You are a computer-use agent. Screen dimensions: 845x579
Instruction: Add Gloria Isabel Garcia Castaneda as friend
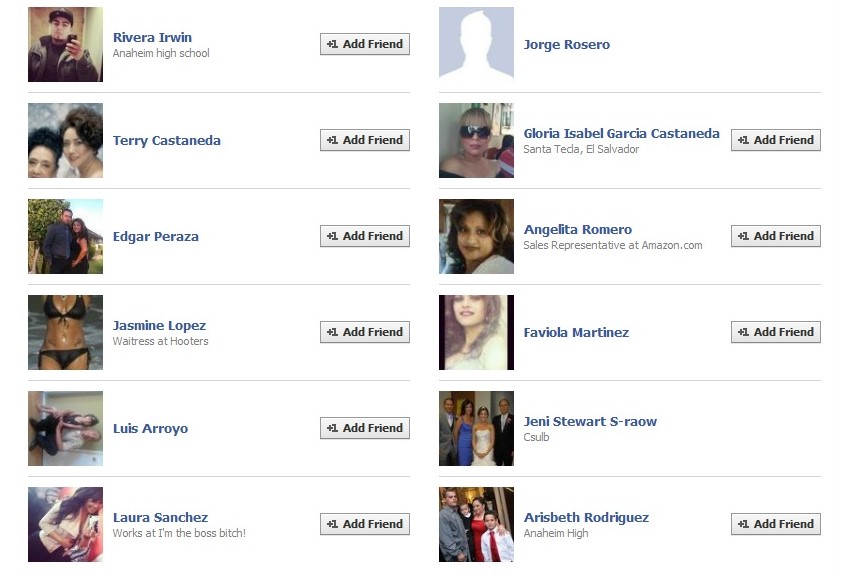776,140
